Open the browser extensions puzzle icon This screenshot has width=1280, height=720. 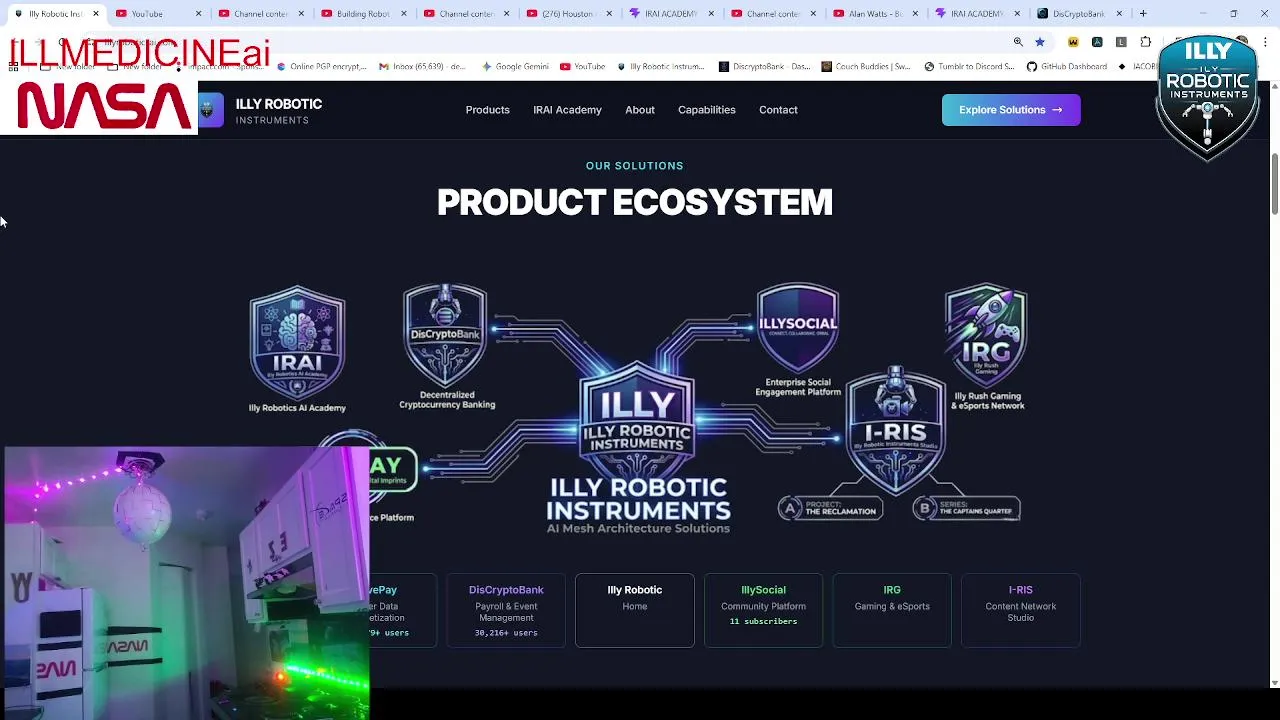(1146, 42)
